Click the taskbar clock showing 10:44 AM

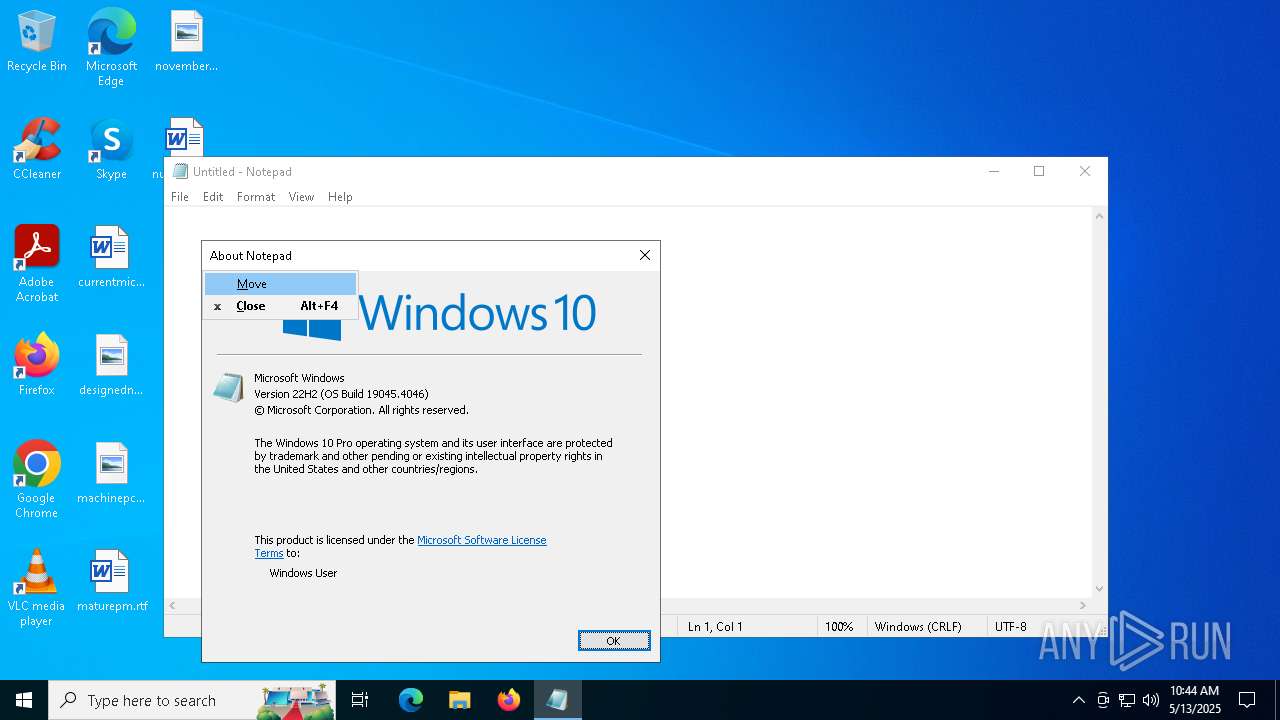click(1195, 700)
